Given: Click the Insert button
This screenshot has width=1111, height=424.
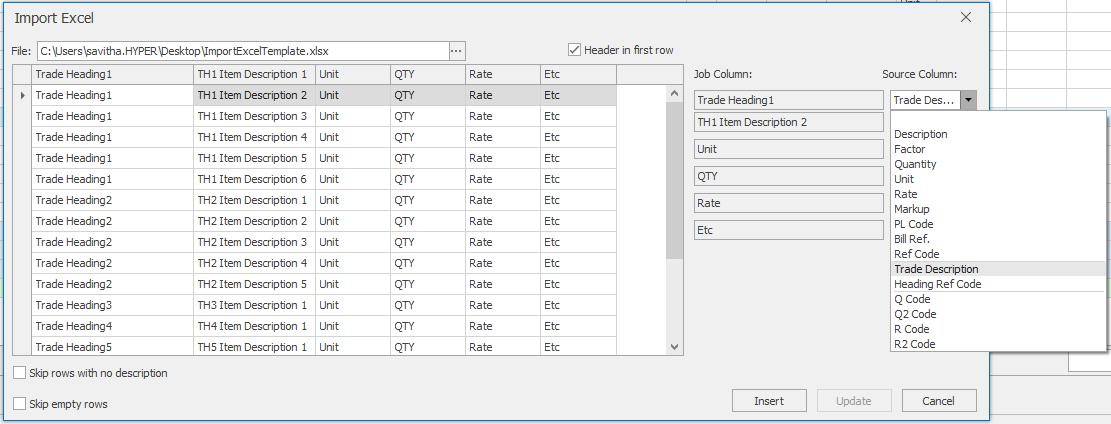Looking at the screenshot, I should click(x=769, y=401).
